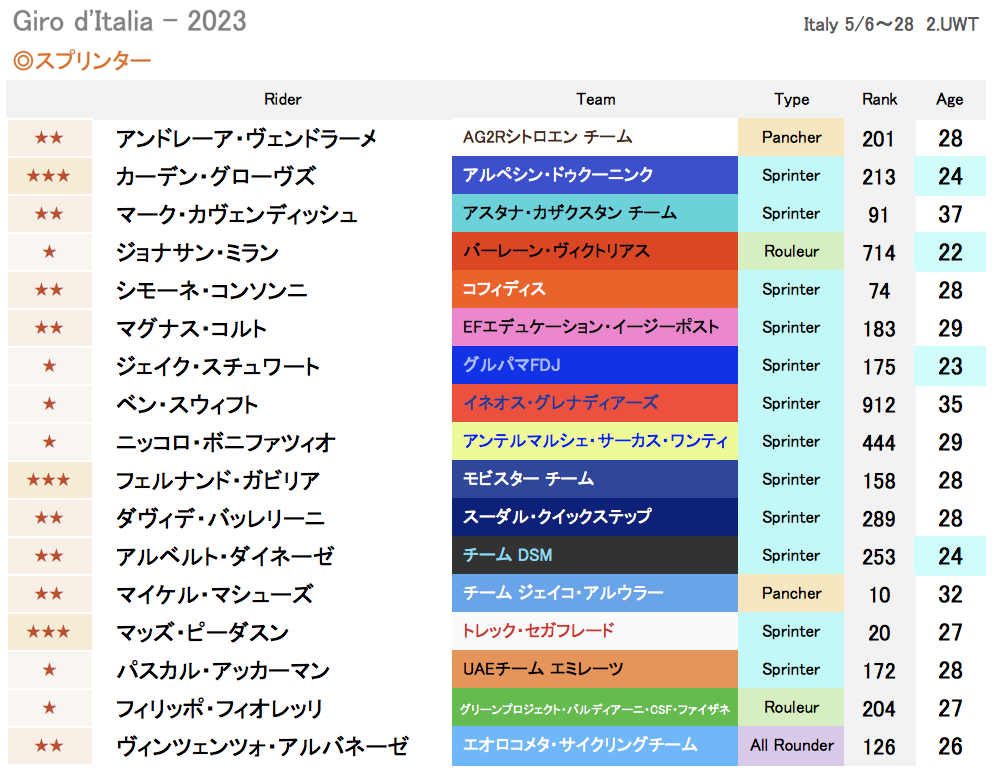The height and width of the screenshot is (776, 994).
Task: Click two-star rating for マーク・カヴェンディッシュ
Action: [49, 213]
